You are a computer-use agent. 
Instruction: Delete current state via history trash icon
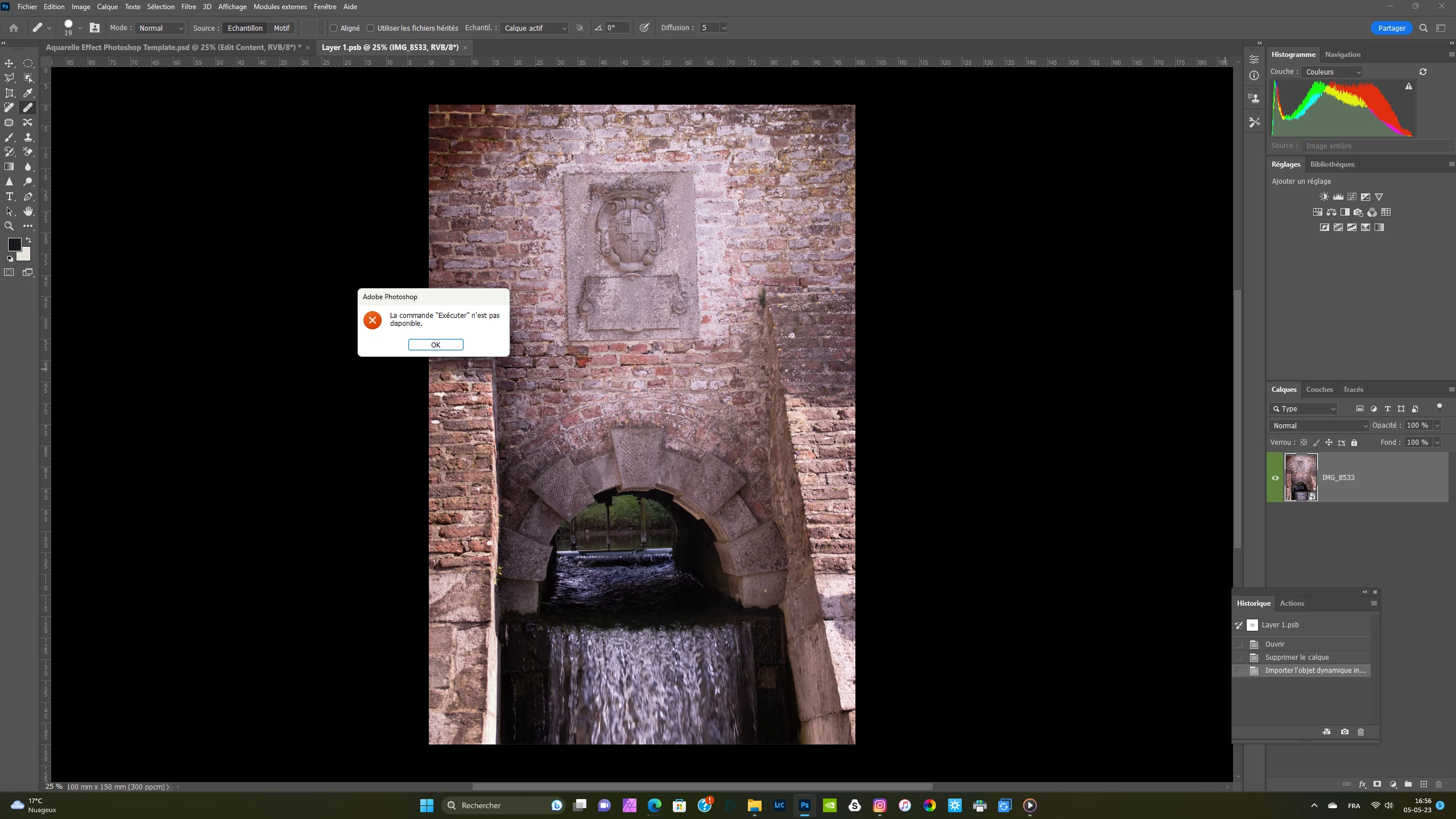1360,732
